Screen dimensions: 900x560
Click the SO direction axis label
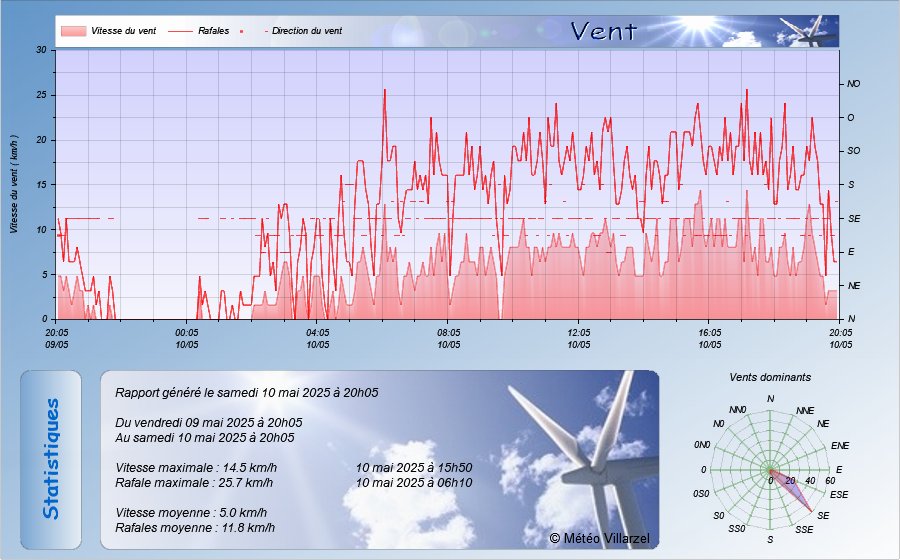click(x=854, y=151)
